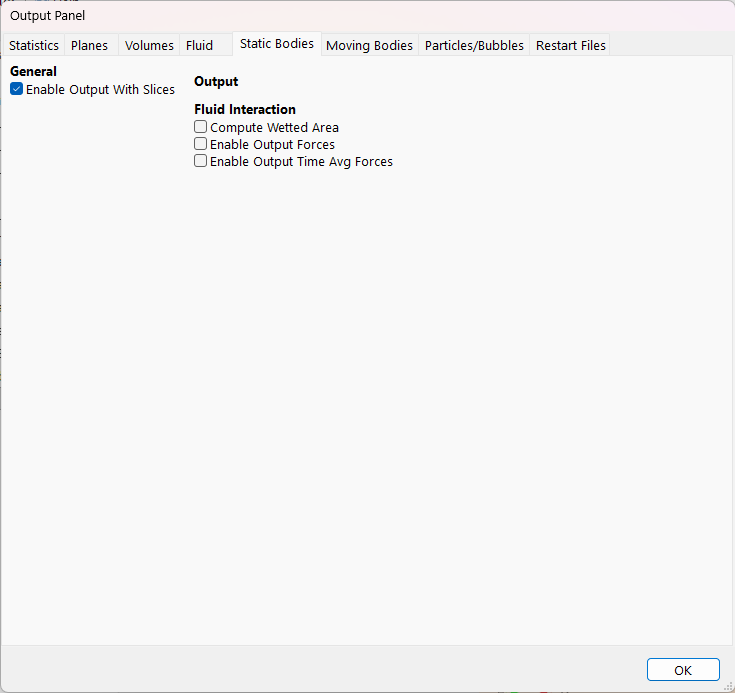Image resolution: width=735 pixels, height=693 pixels.
Task: Click the 'Enable Output Forces' label text
Action: [272, 145]
